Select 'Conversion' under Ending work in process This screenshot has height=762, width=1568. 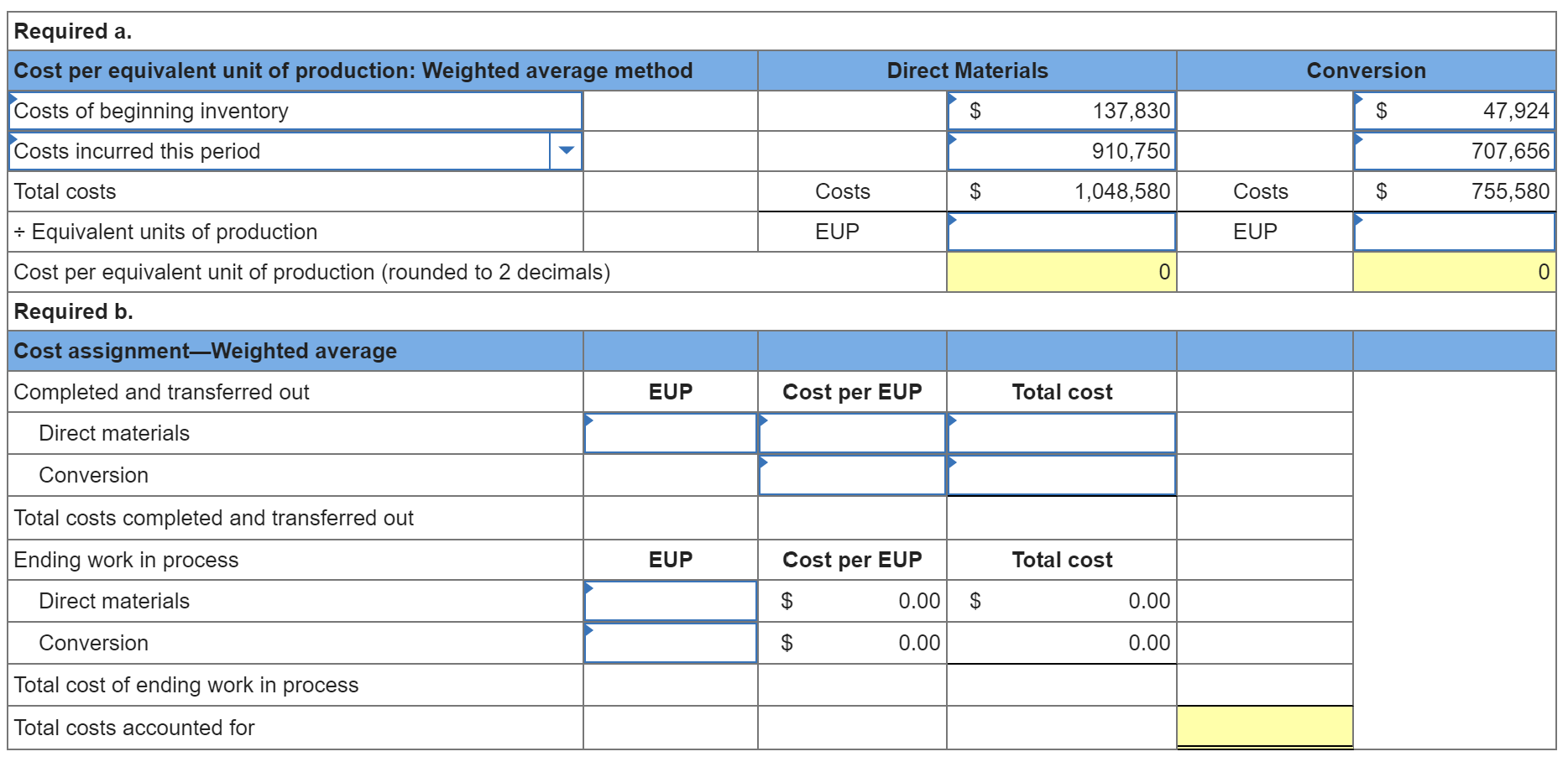pos(94,643)
